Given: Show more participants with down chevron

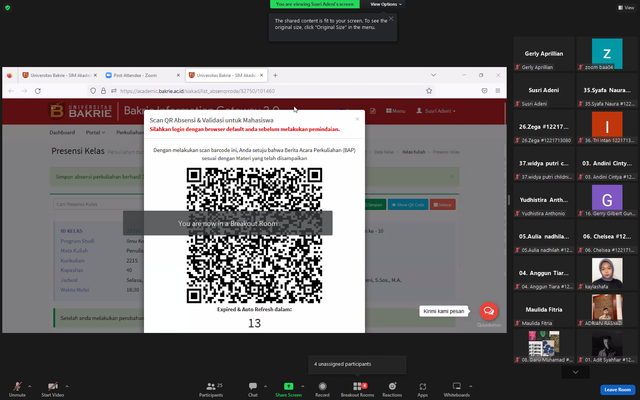Looking at the screenshot, I should 576,372.
